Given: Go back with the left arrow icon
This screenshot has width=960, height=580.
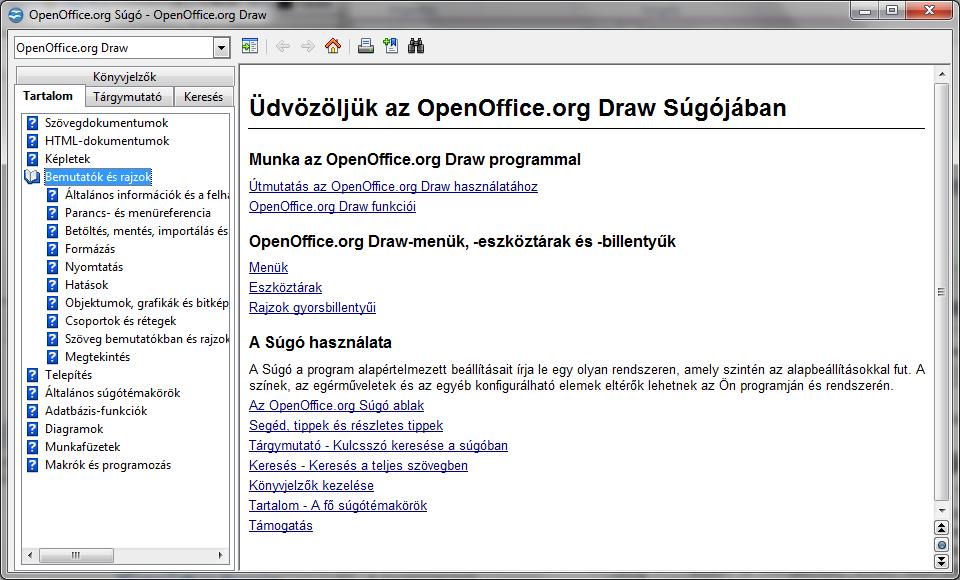Looking at the screenshot, I should point(282,46).
